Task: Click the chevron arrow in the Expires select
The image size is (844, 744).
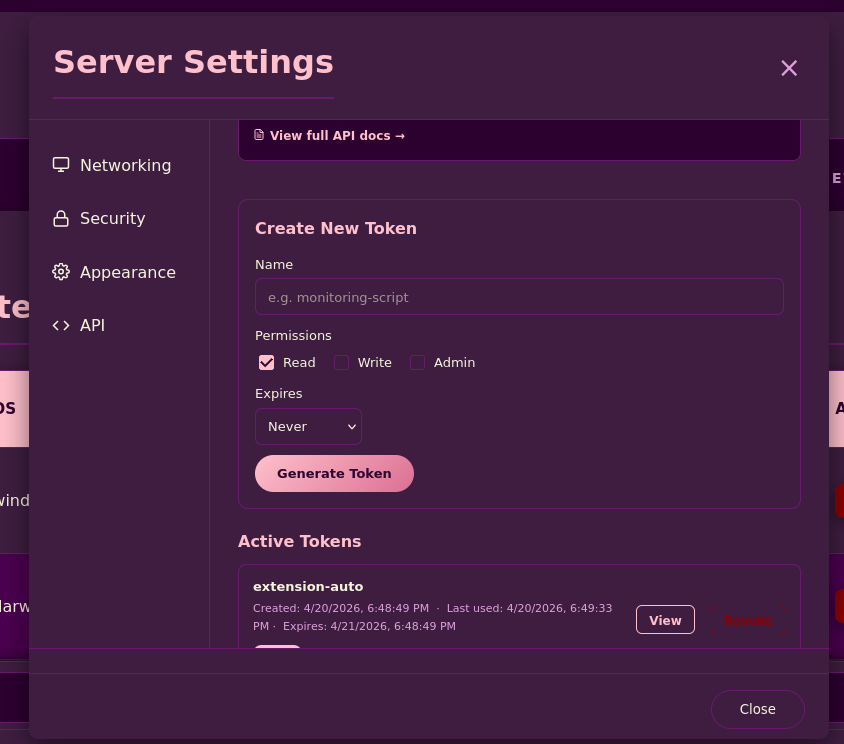Action: click(351, 427)
